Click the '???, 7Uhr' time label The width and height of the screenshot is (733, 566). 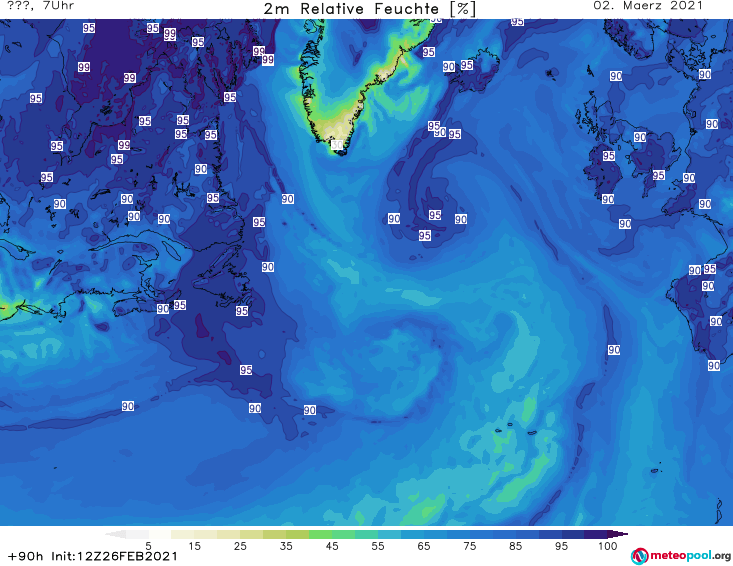point(41,6)
